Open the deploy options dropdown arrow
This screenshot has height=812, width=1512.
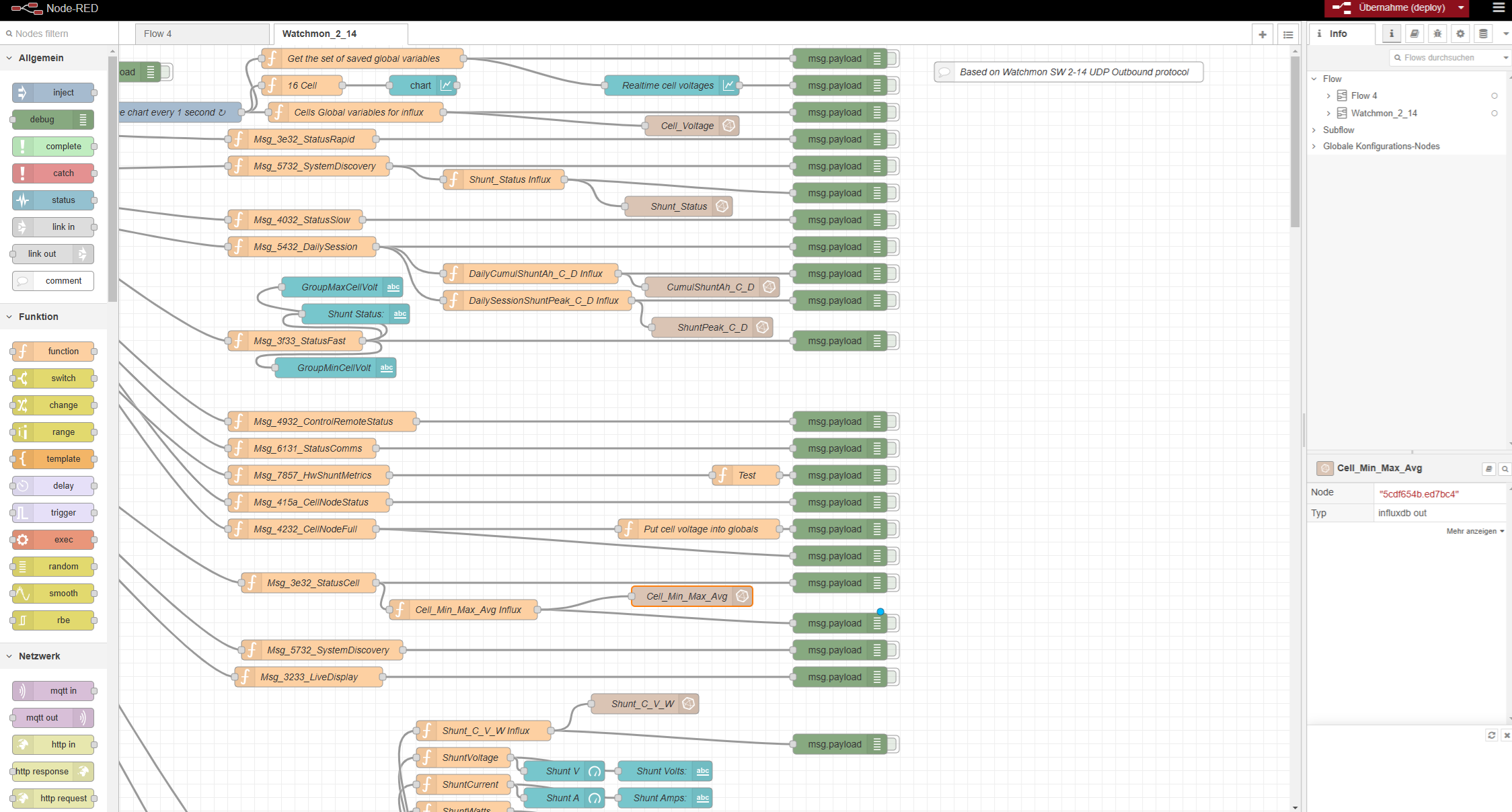[x=1461, y=8]
